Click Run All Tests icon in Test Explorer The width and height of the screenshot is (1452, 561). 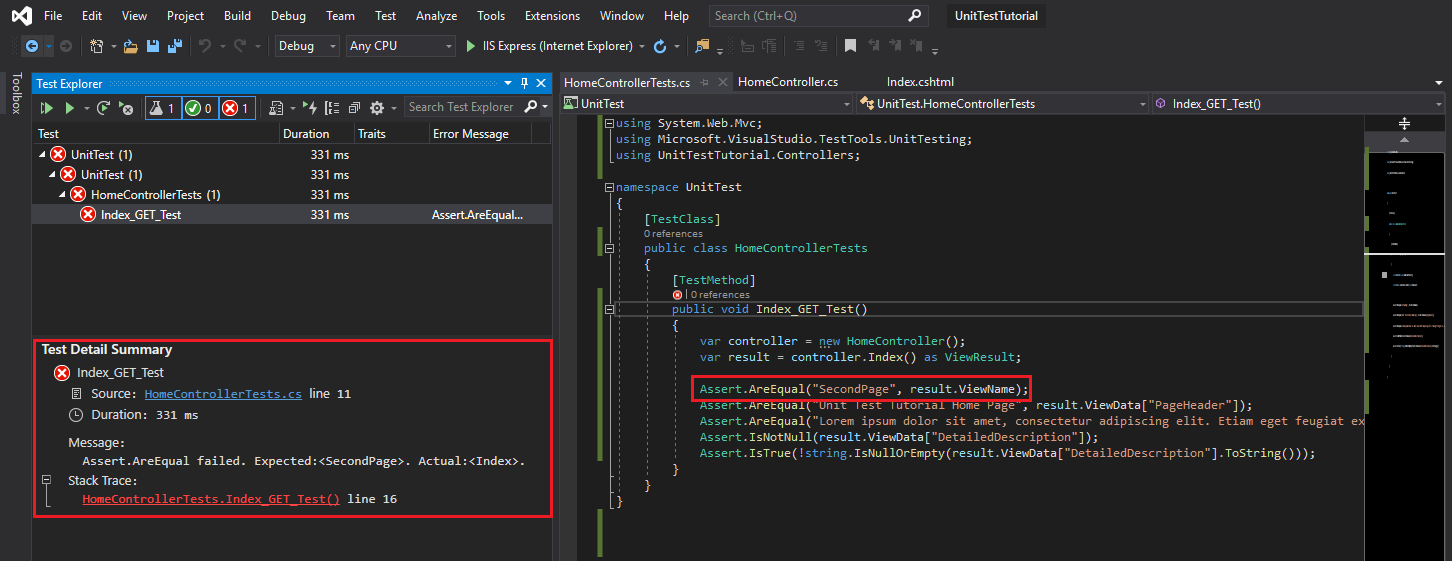(x=46, y=108)
